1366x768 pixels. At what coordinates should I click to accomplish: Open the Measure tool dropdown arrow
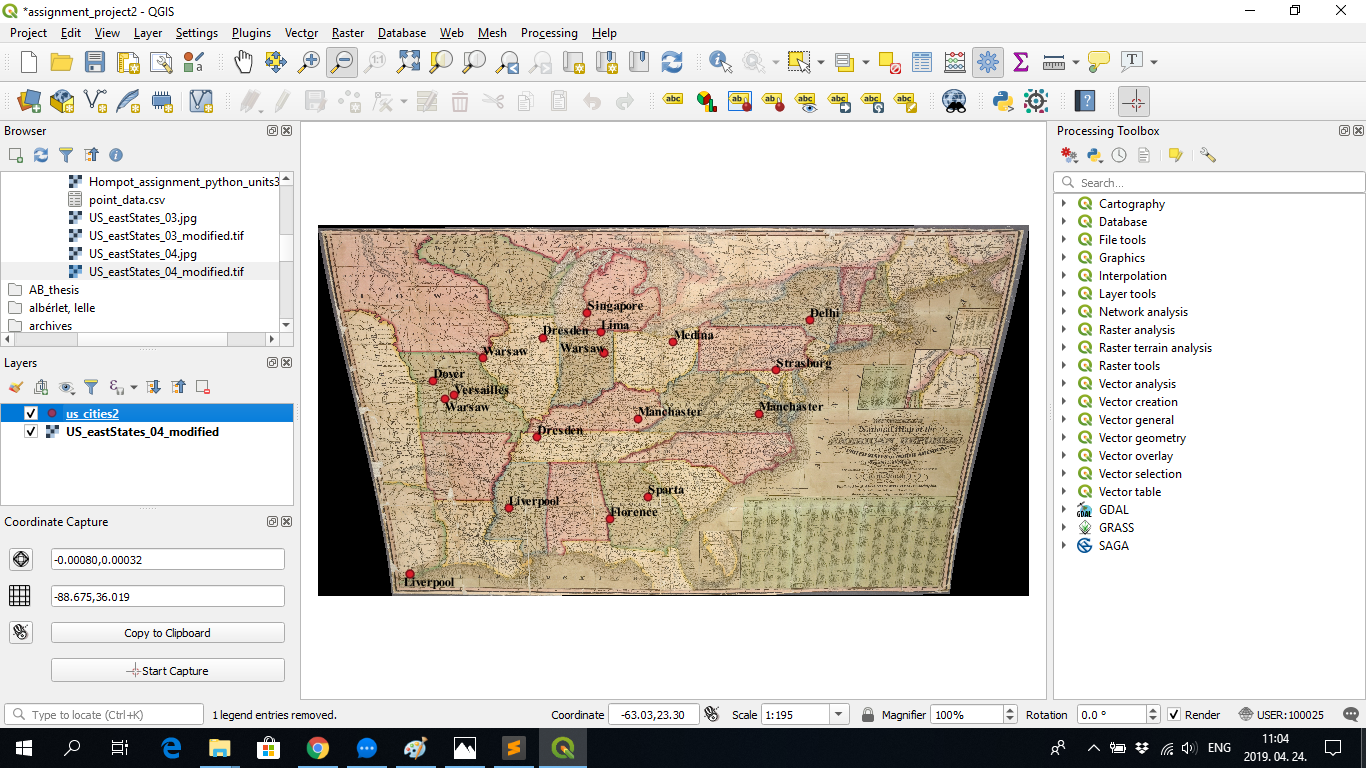[1075, 62]
